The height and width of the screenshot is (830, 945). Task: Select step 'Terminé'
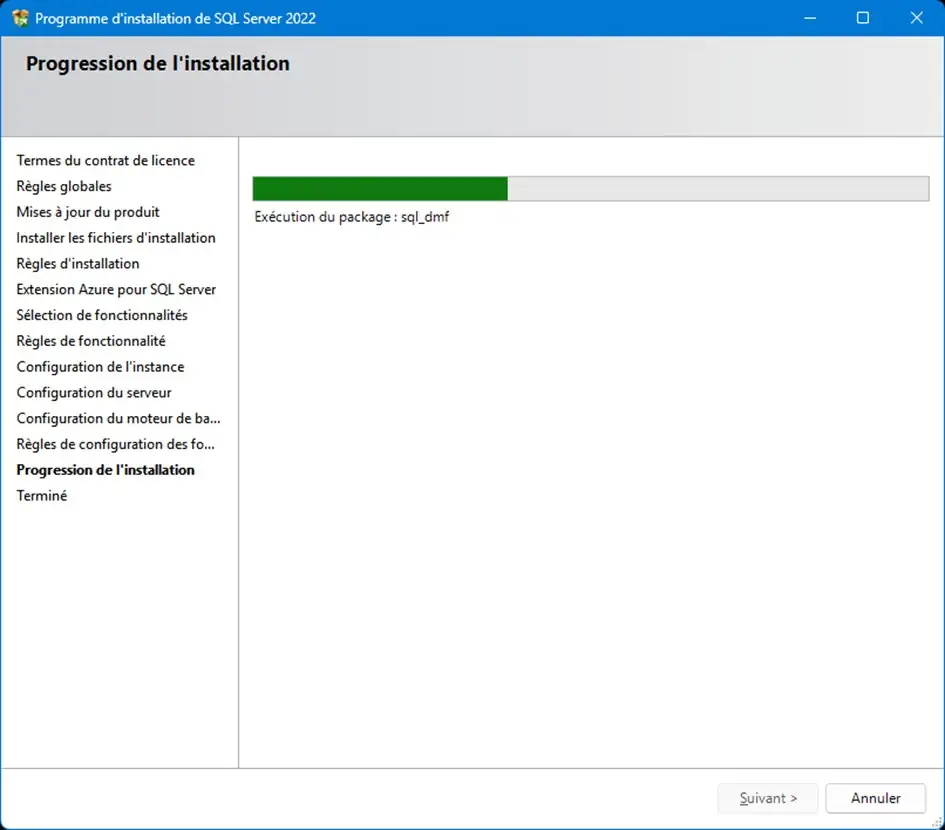click(42, 496)
